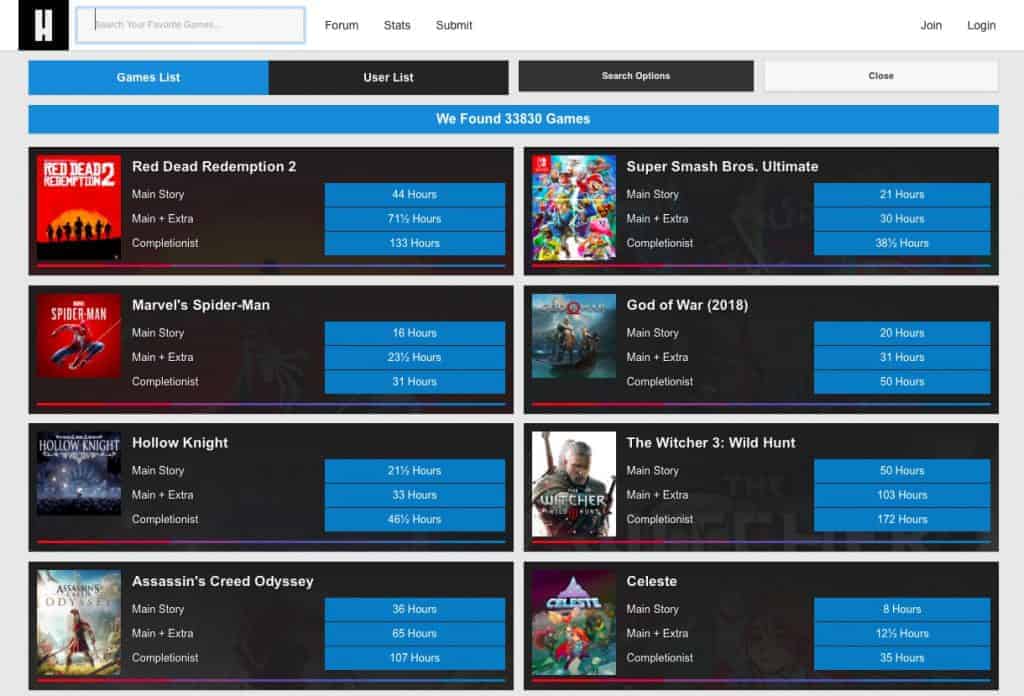Select The Witcher 3 cover image
Image resolution: width=1024 pixels, height=696 pixels.
(573, 485)
